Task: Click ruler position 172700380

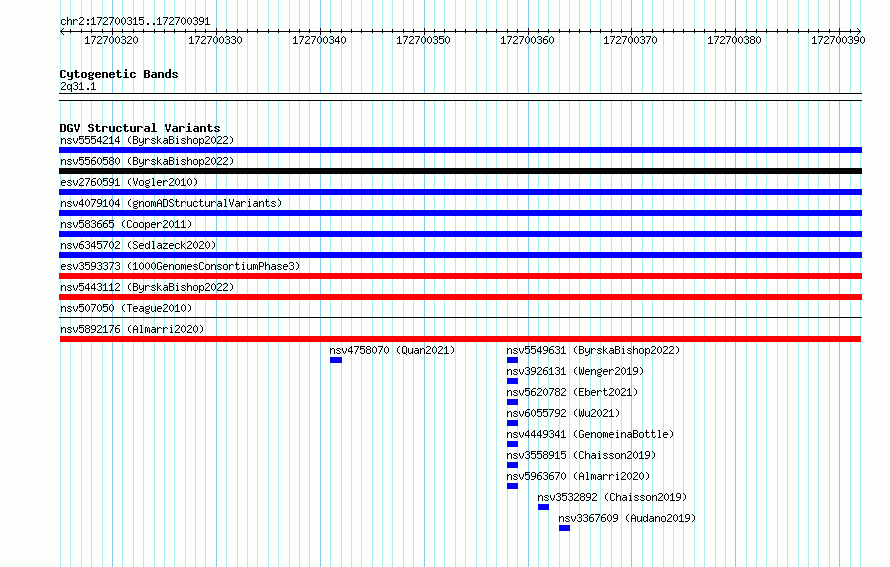Action: pos(734,40)
